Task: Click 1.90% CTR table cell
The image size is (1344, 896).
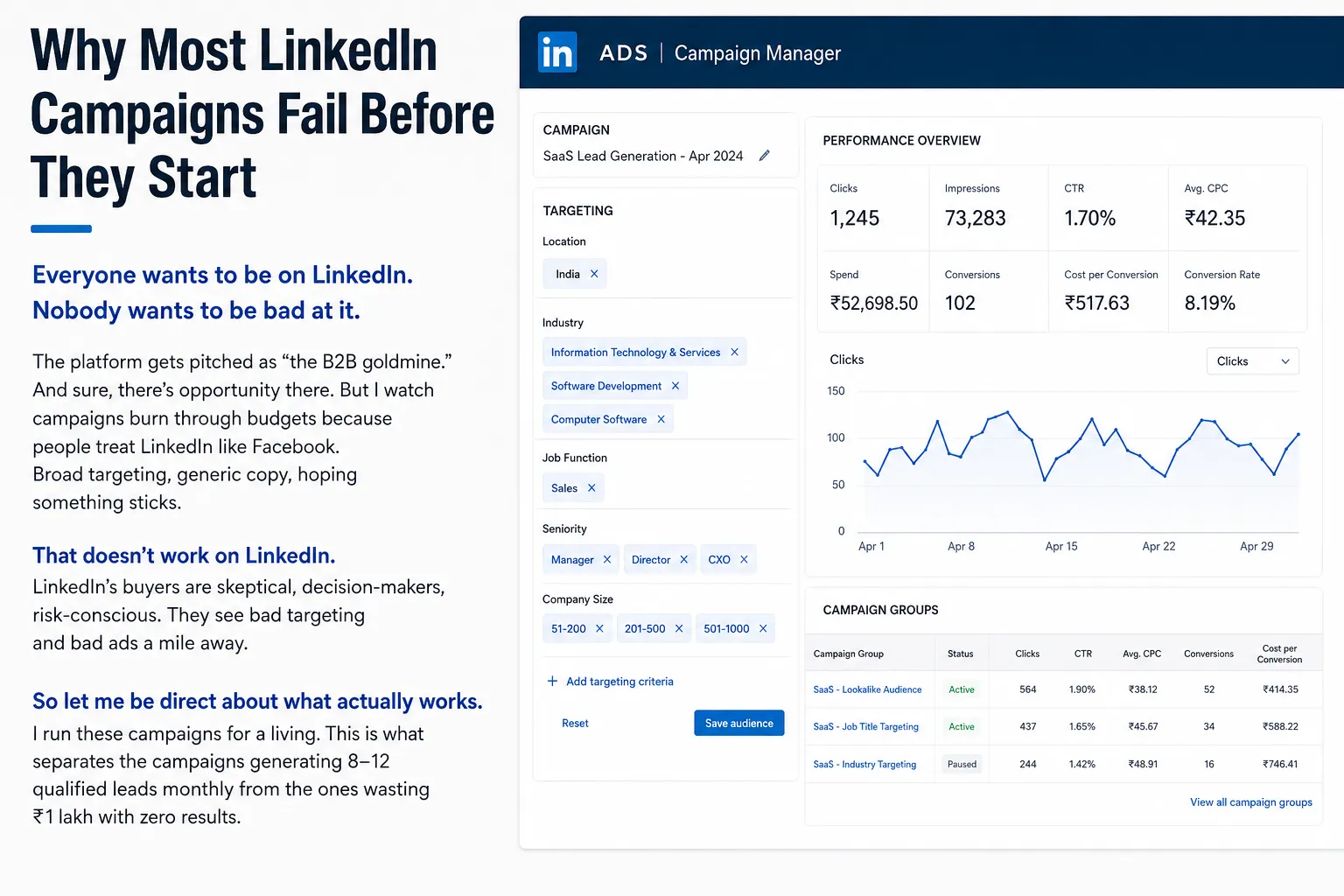Action: pyautogui.click(x=1082, y=689)
